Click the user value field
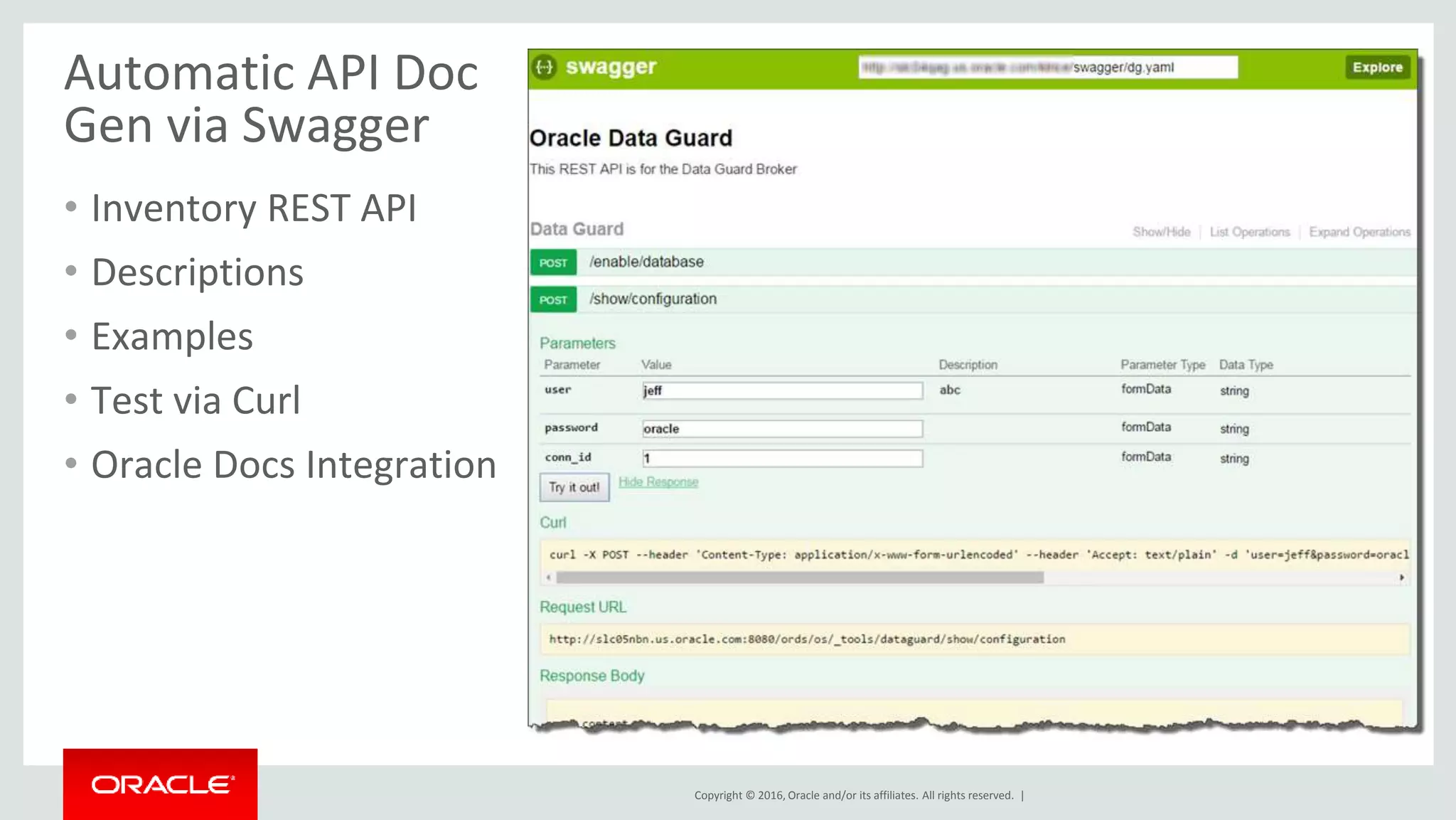Viewport: 1456px width, 820px height. click(782, 390)
